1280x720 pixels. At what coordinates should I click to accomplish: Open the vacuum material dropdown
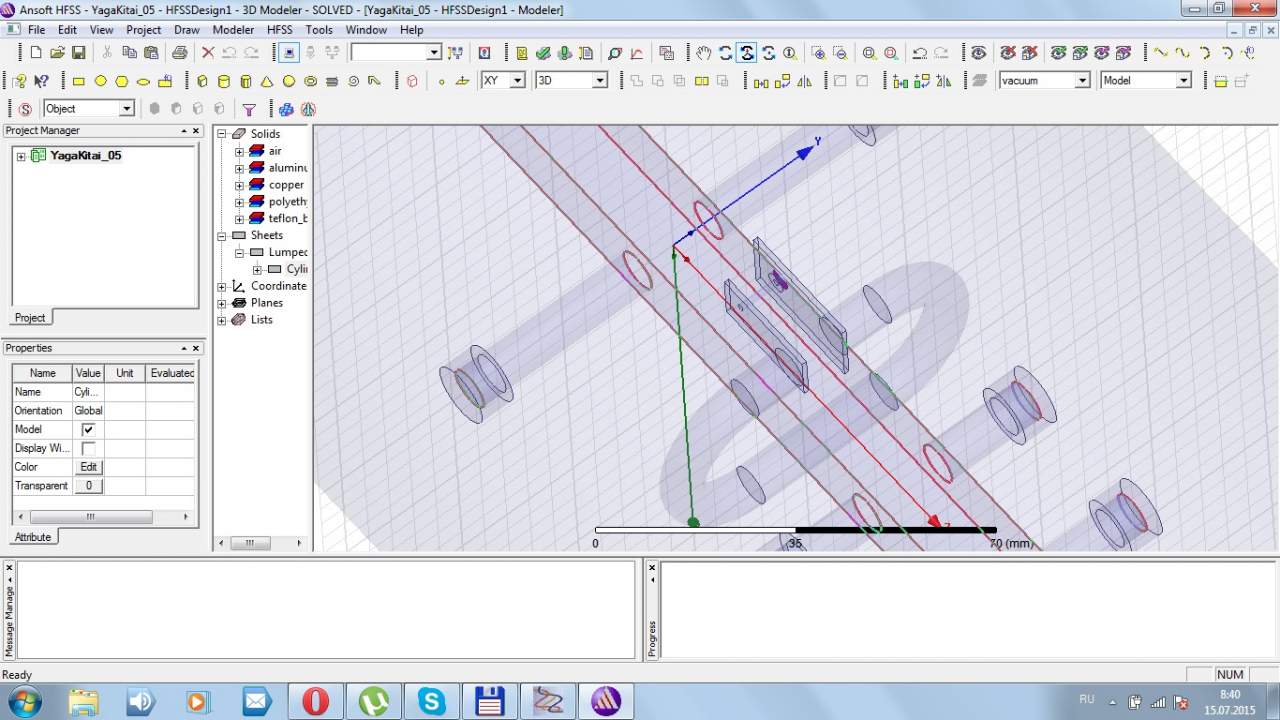1082,81
